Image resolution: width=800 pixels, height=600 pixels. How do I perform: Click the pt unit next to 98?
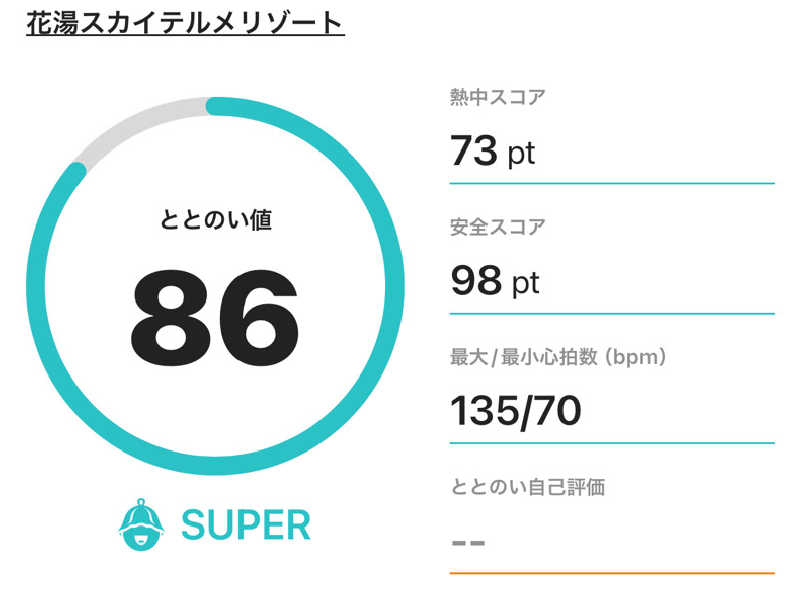(x=526, y=284)
